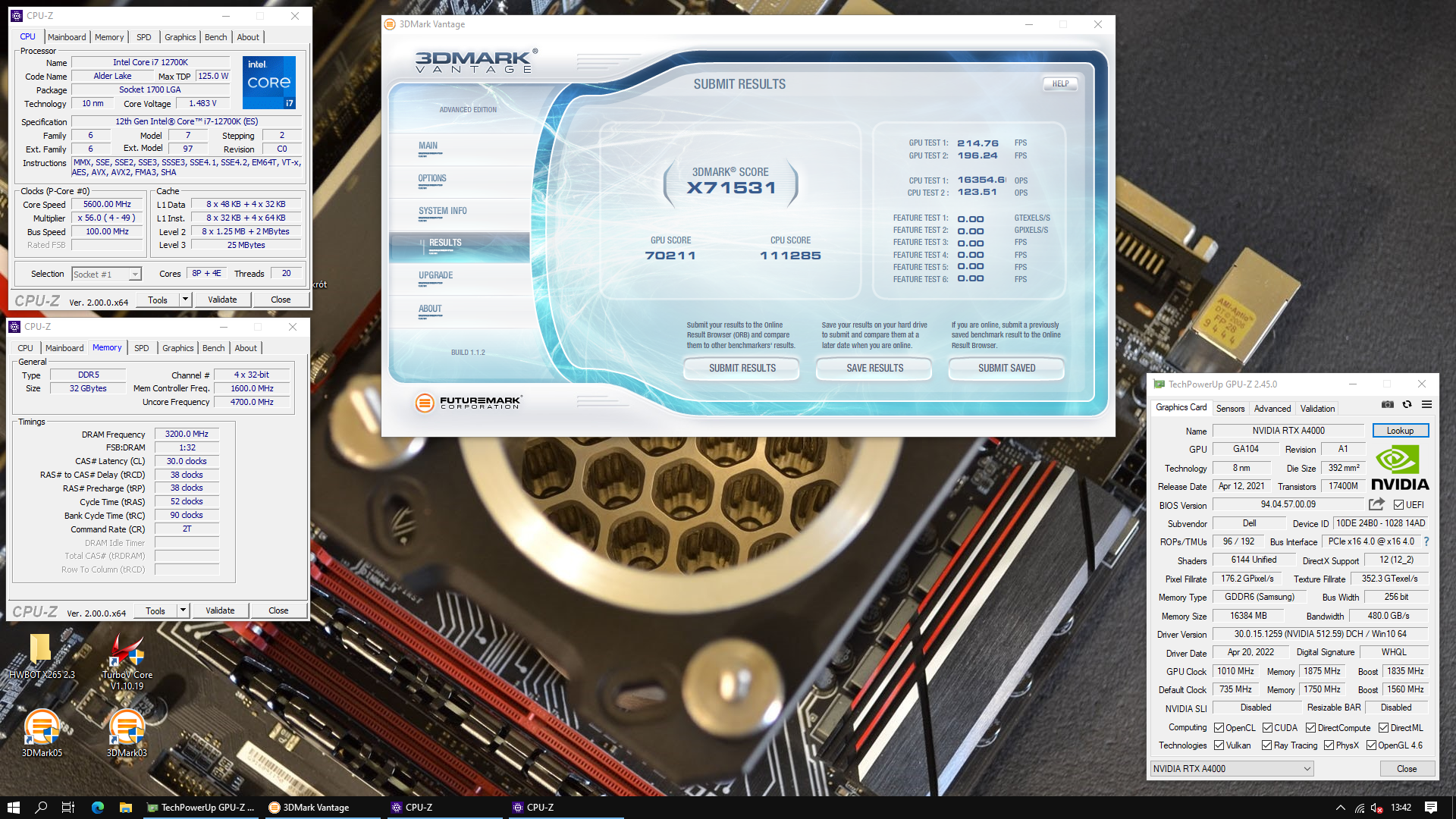Image resolution: width=1456 pixels, height=819 pixels.
Task: Expand Tools arrow in upper CPU-Z window
Action: [x=184, y=300]
